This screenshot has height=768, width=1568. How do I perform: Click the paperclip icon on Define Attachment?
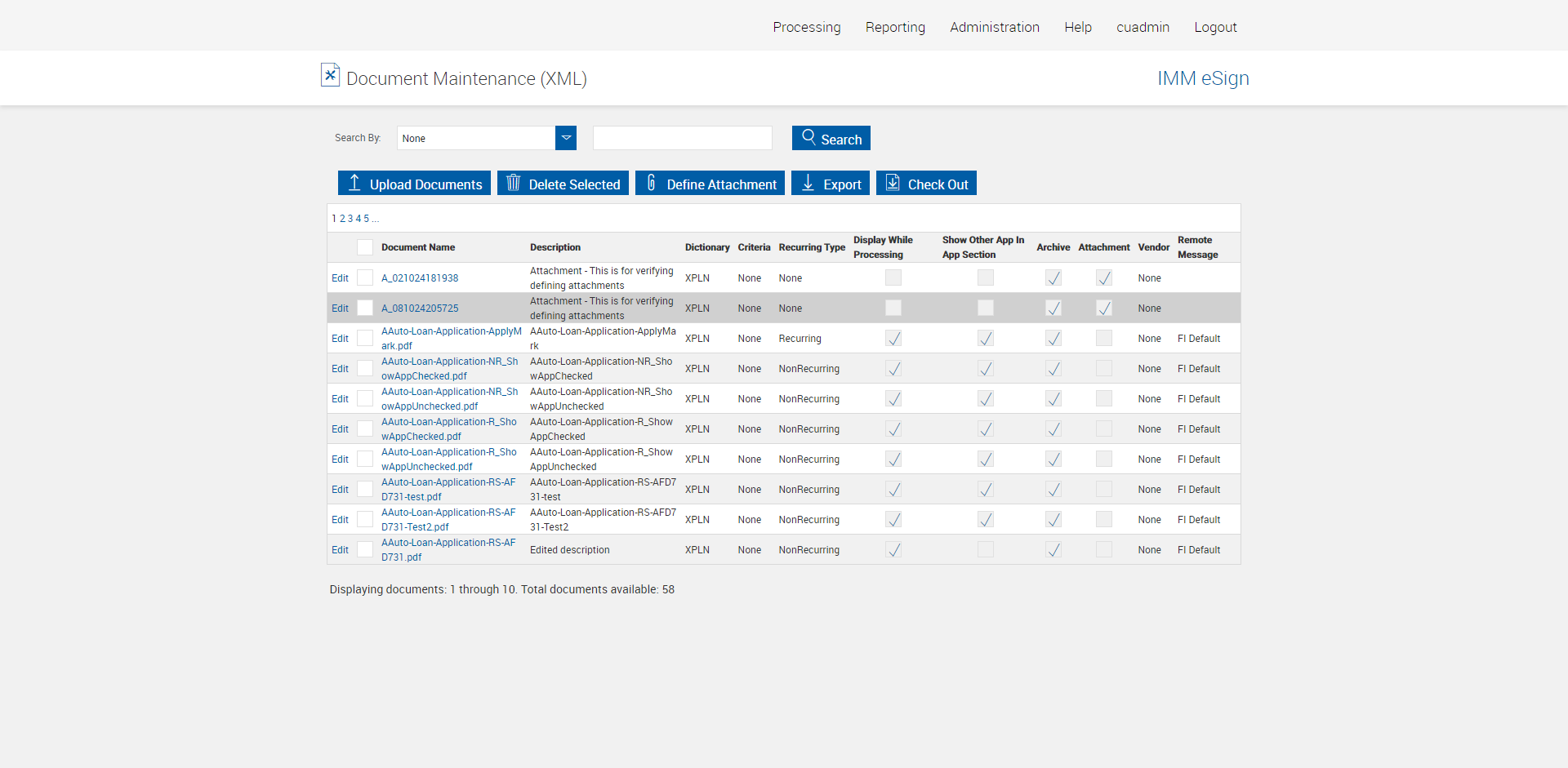pyautogui.click(x=651, y=183)
